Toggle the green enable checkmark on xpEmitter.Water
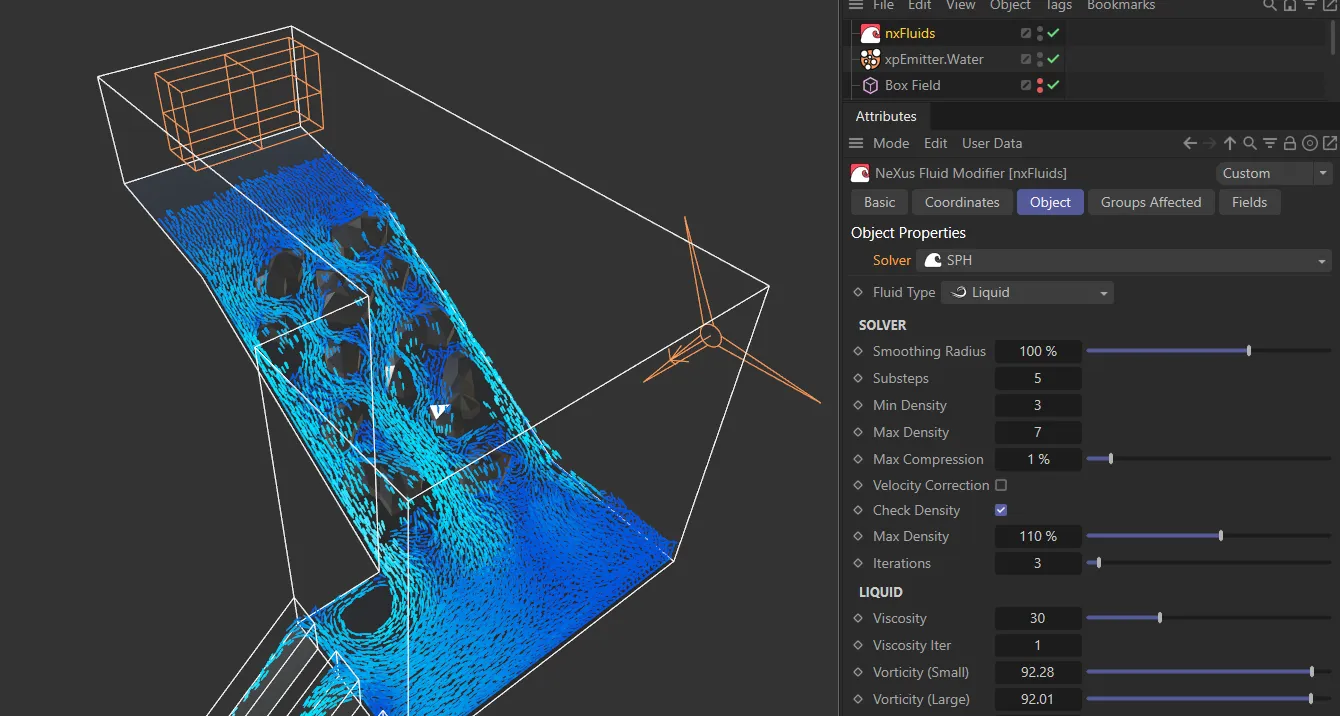This screenshot has height=716, width=1340. tap(1052, 59)
